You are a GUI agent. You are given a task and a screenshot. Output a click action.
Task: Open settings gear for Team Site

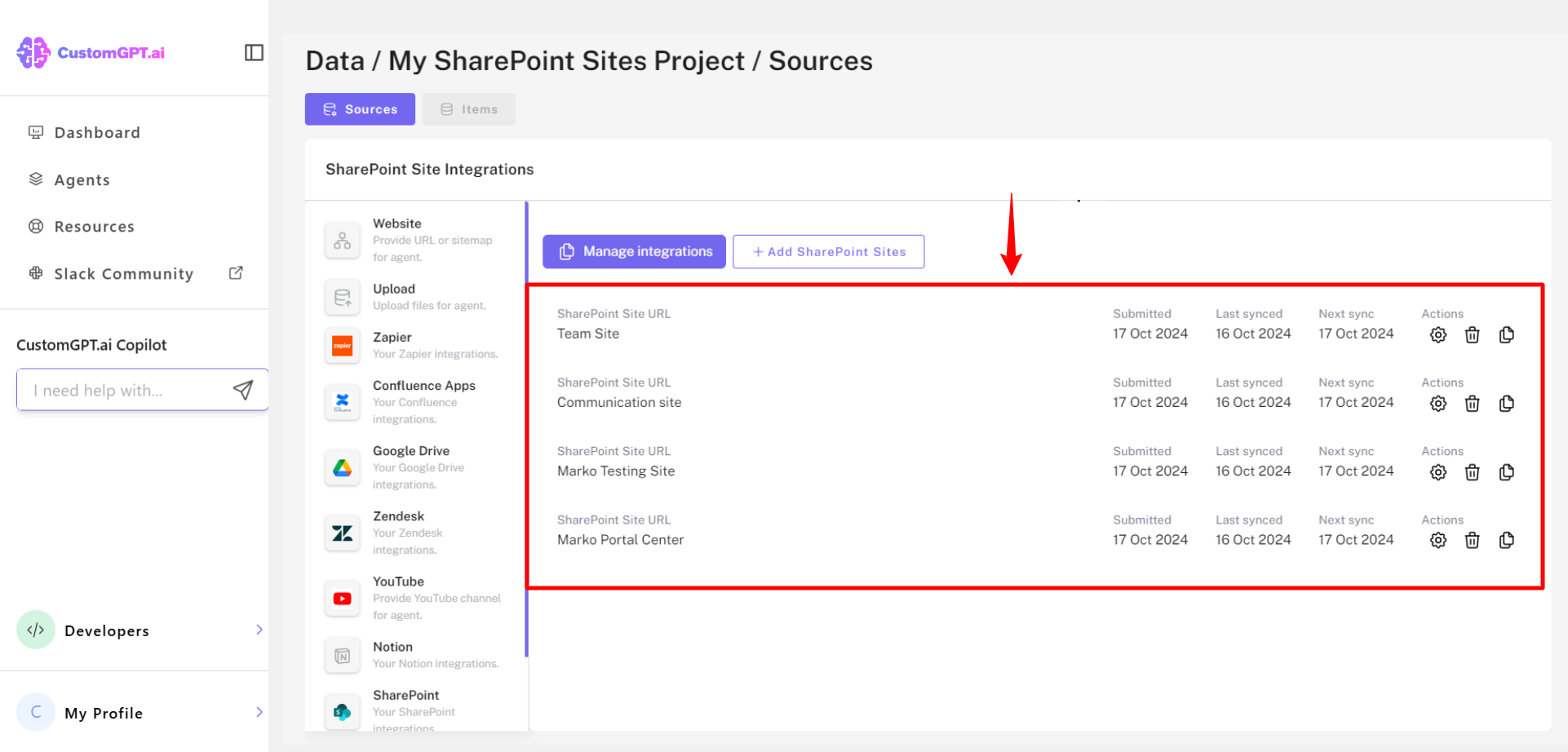tap(1438, 334)
